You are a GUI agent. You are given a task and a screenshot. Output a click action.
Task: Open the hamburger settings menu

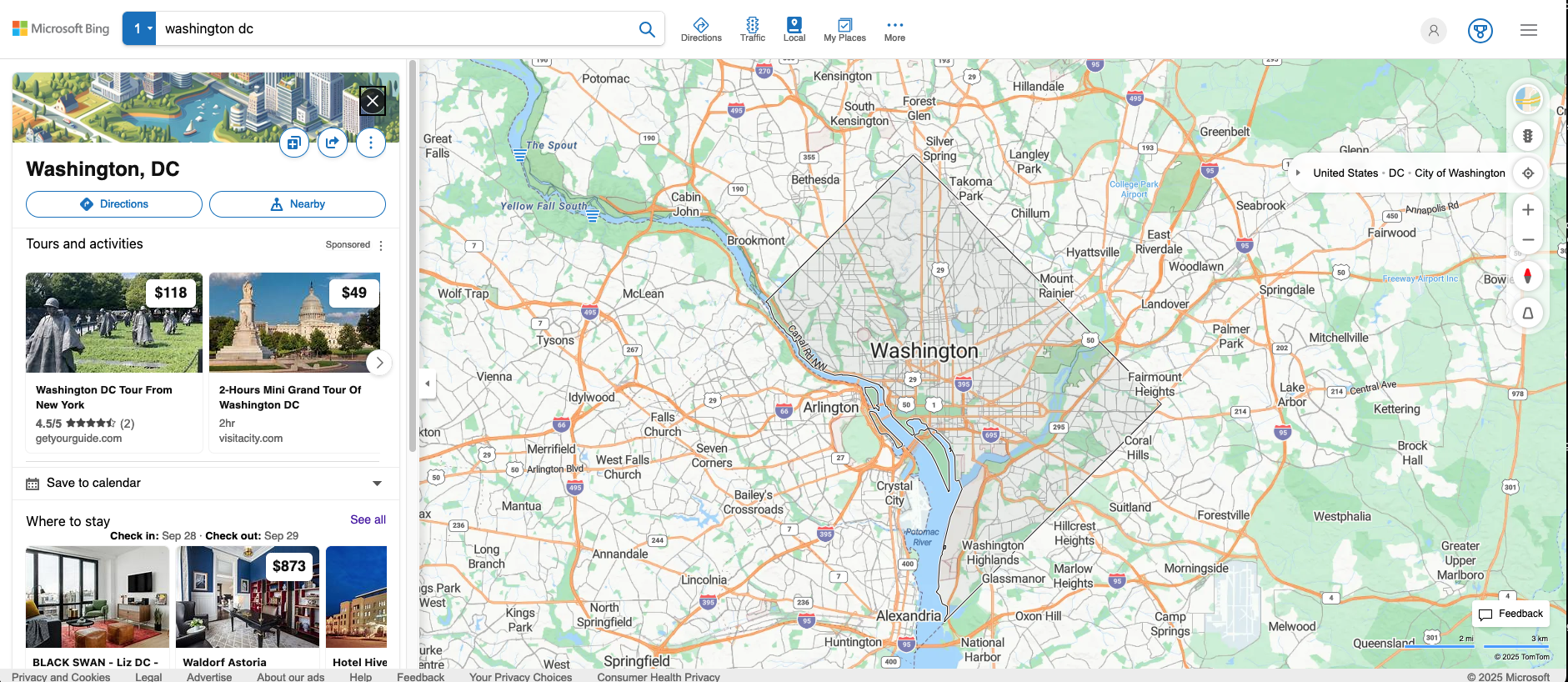tap(1529, 30)
